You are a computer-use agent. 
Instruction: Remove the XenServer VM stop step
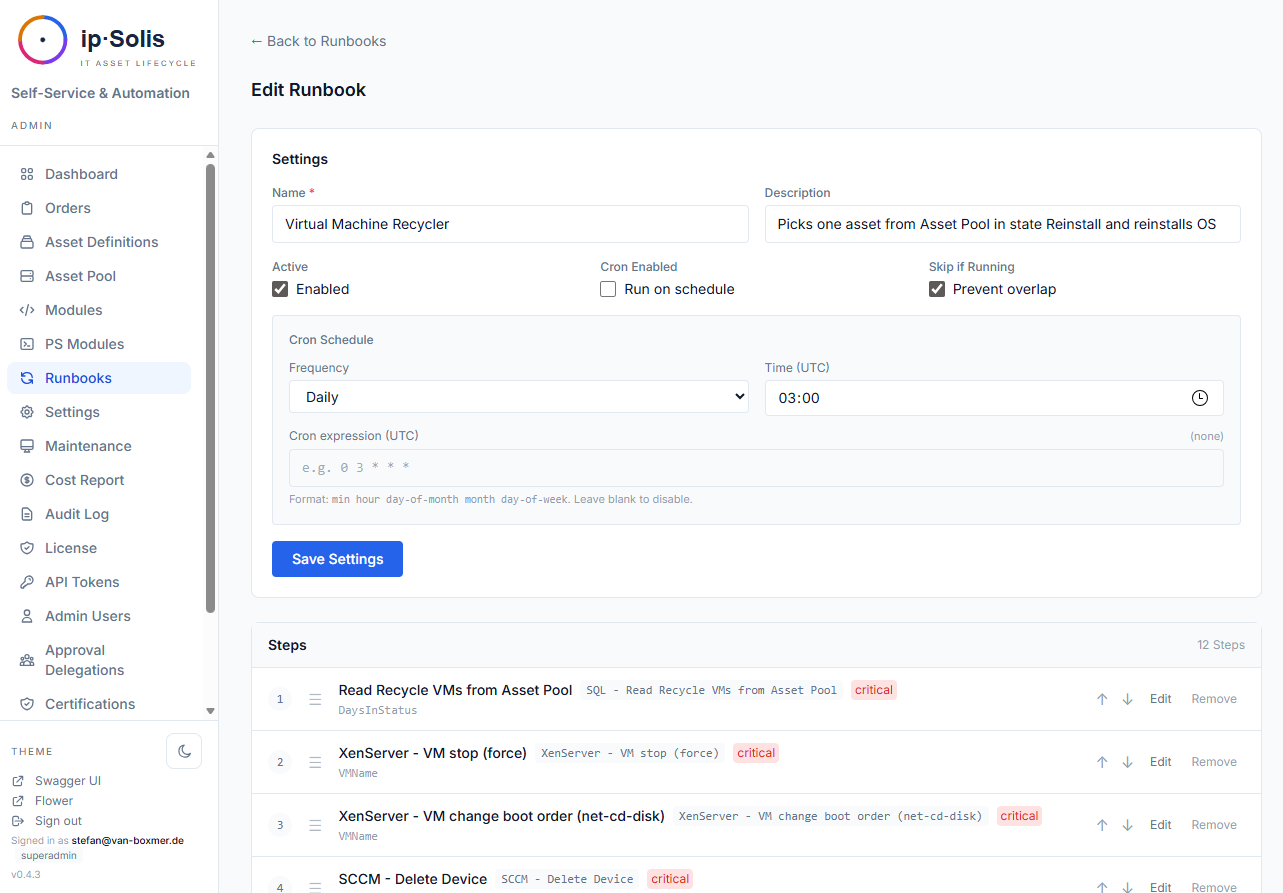pos(1214,762)
